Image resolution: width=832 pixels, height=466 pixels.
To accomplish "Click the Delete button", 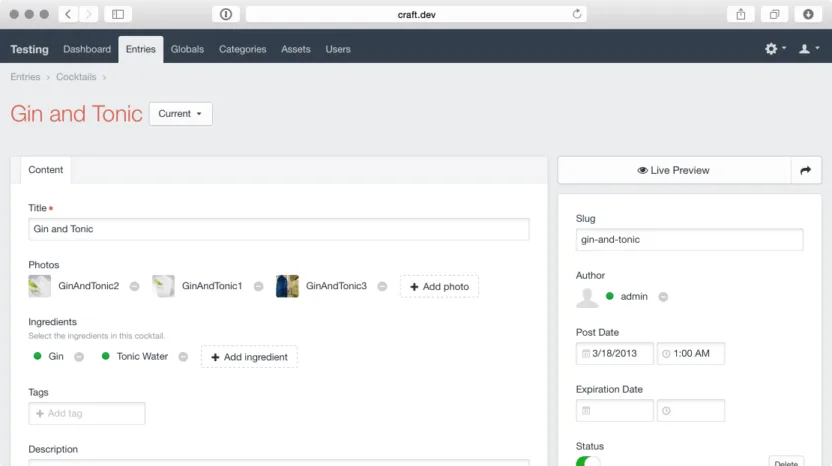I will (x=786, y=461).
